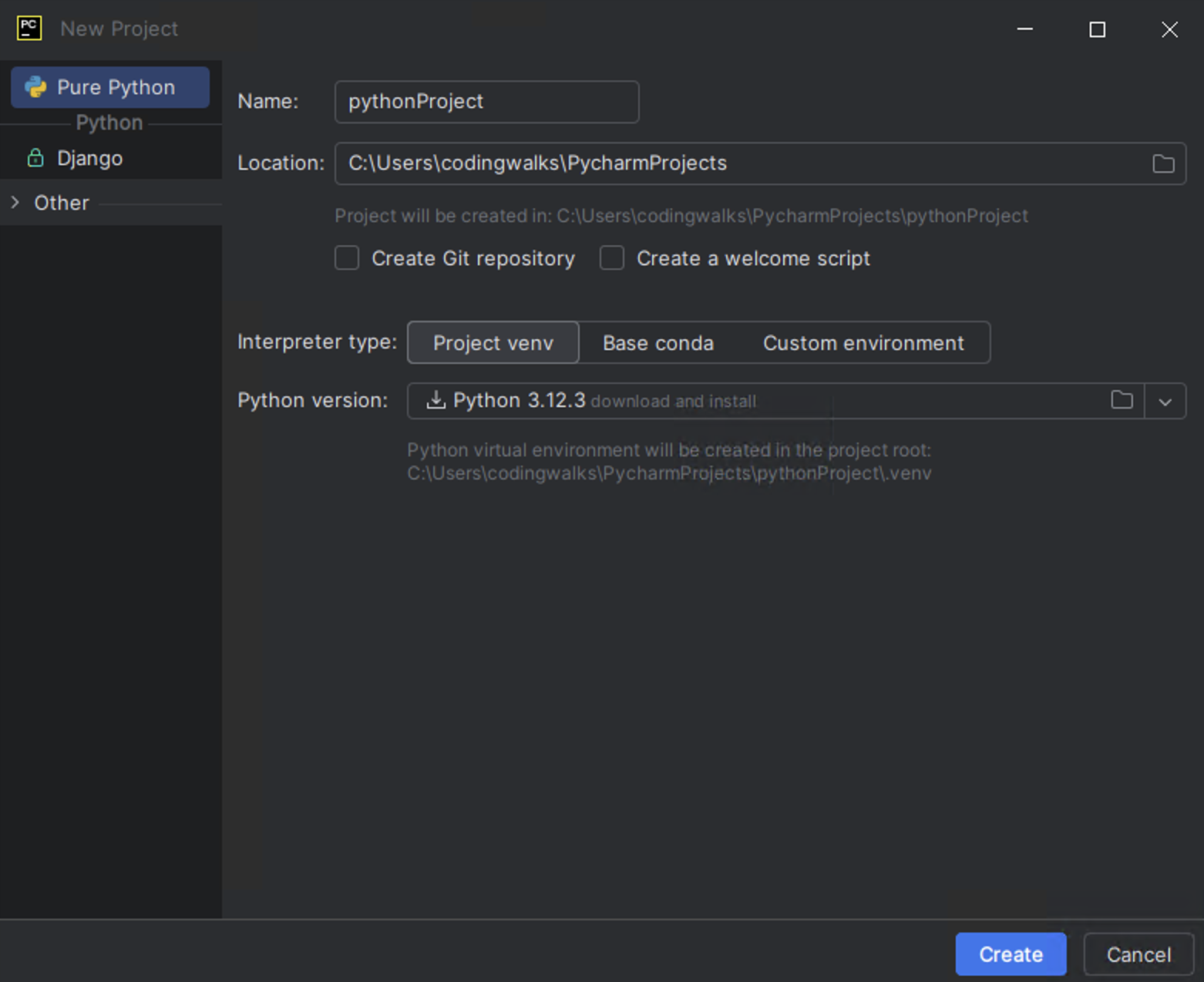Select the Django project type
This screenshot has width=1204, height=982.
[89, 158]
